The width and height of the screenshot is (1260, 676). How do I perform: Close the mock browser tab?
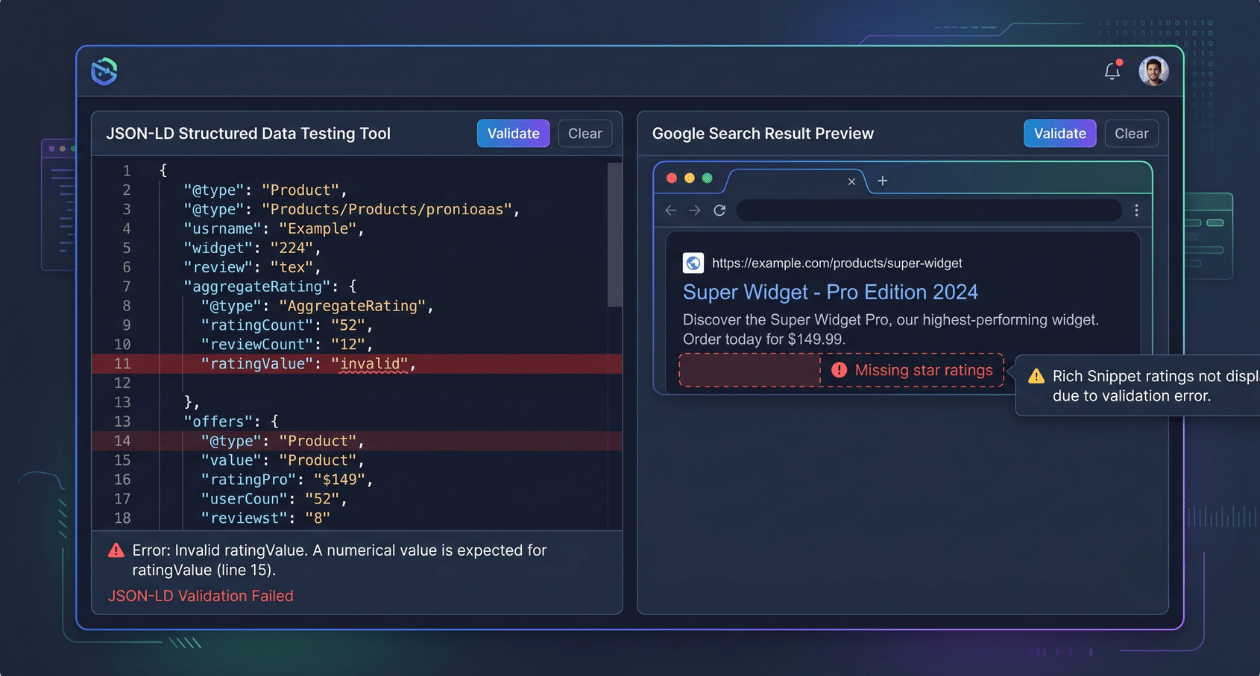click(852, 181)
